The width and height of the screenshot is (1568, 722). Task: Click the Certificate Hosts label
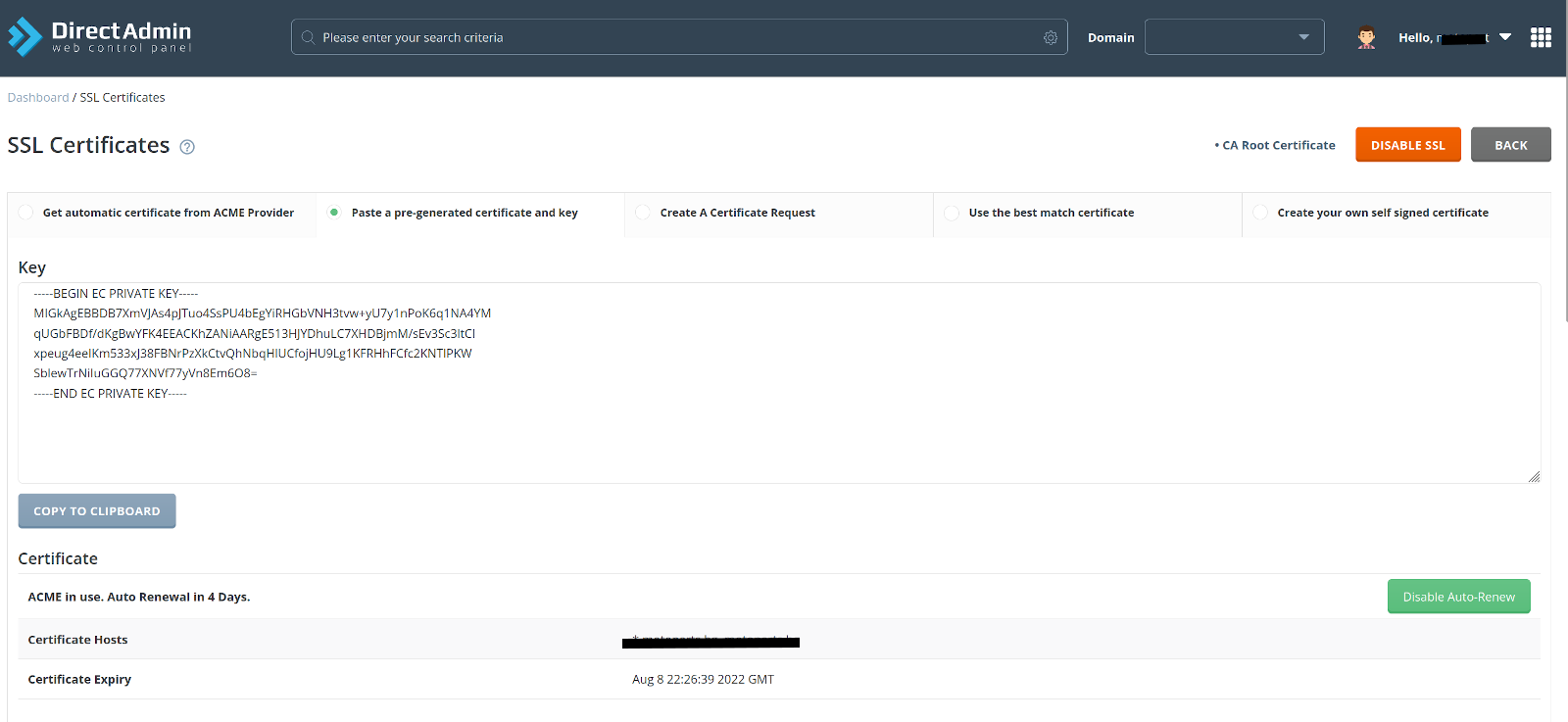coord(77,640)
